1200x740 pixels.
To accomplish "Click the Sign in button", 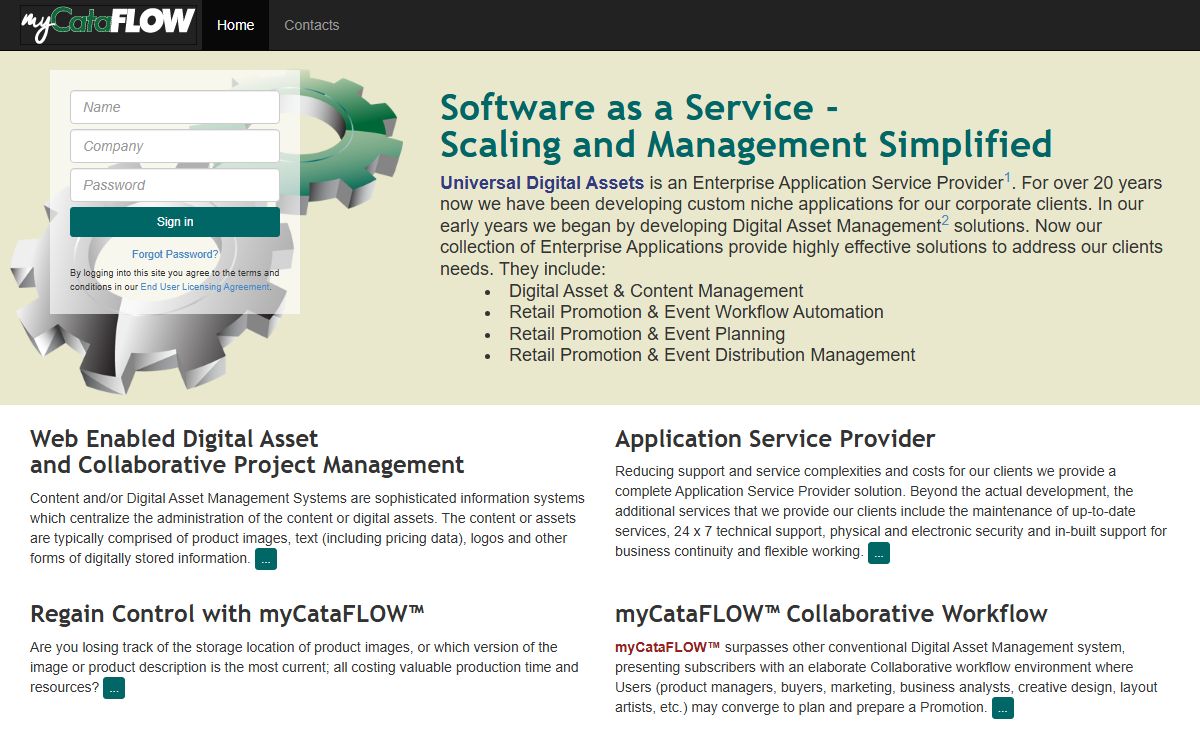I will click(175, 222).
